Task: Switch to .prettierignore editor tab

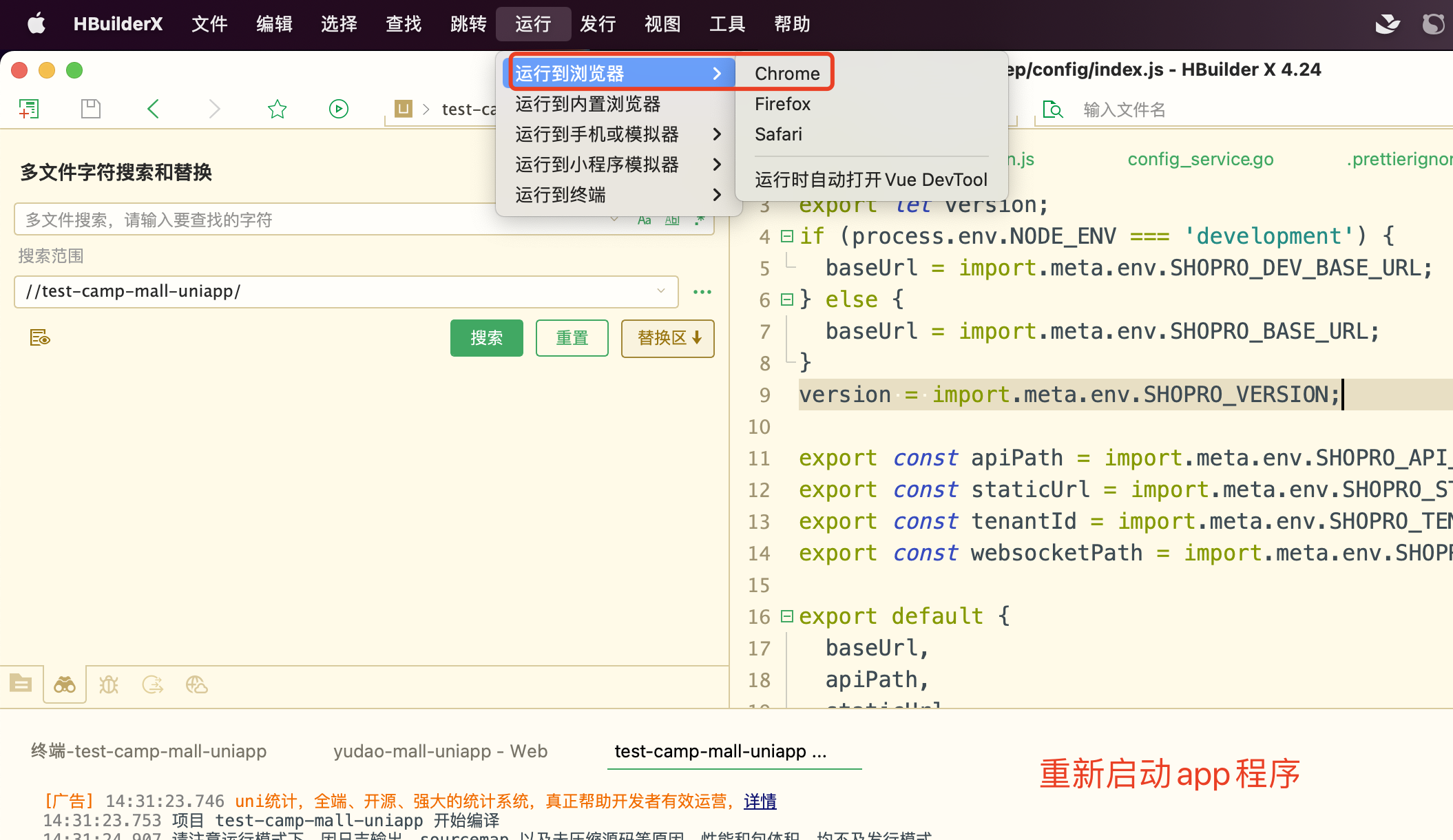Action: 1399,159
